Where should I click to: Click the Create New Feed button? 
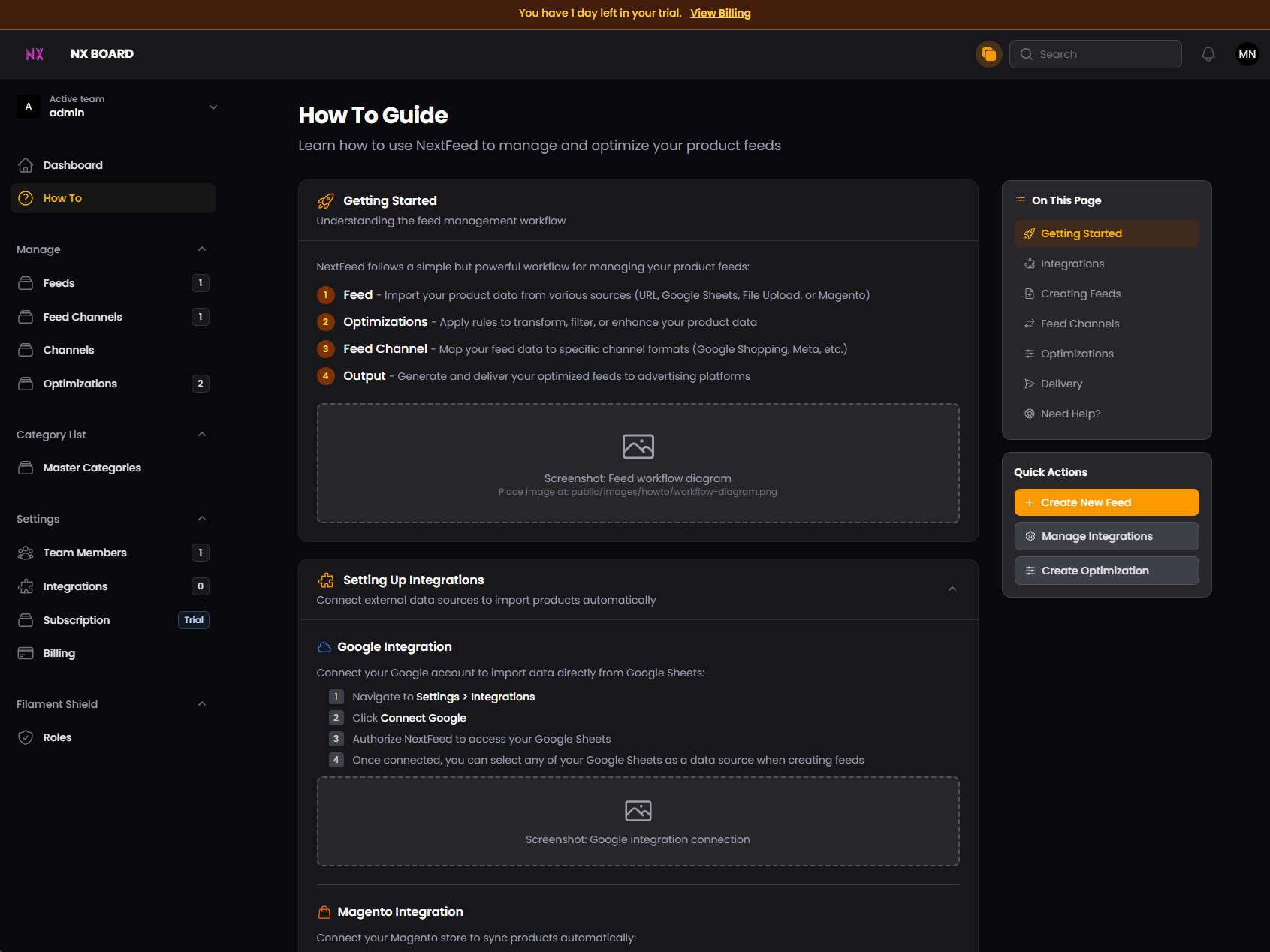[1106, 502]
